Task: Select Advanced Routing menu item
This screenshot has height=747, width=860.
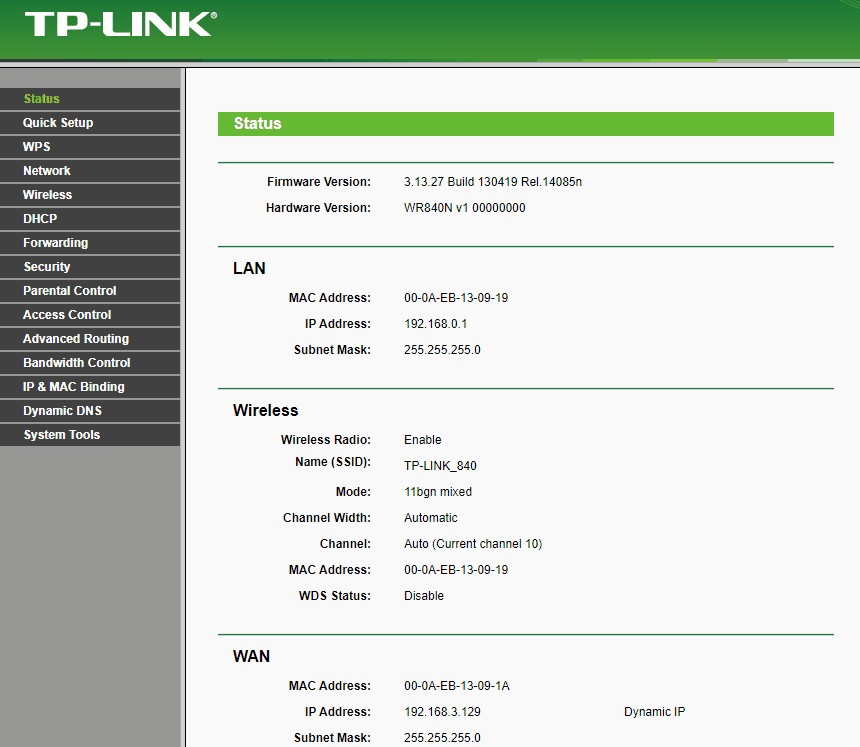Action: click(90, 339)
